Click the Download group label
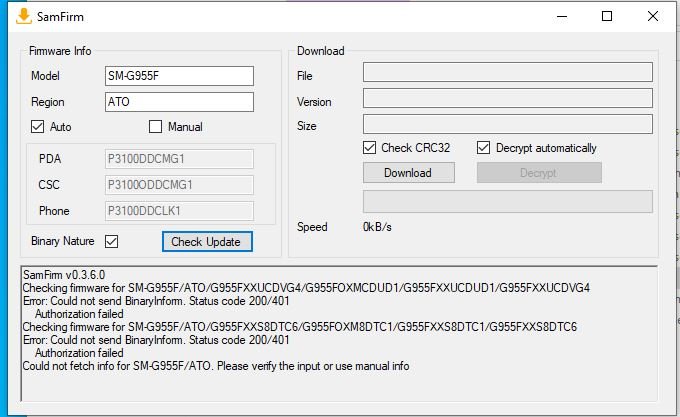 [320, 51]
